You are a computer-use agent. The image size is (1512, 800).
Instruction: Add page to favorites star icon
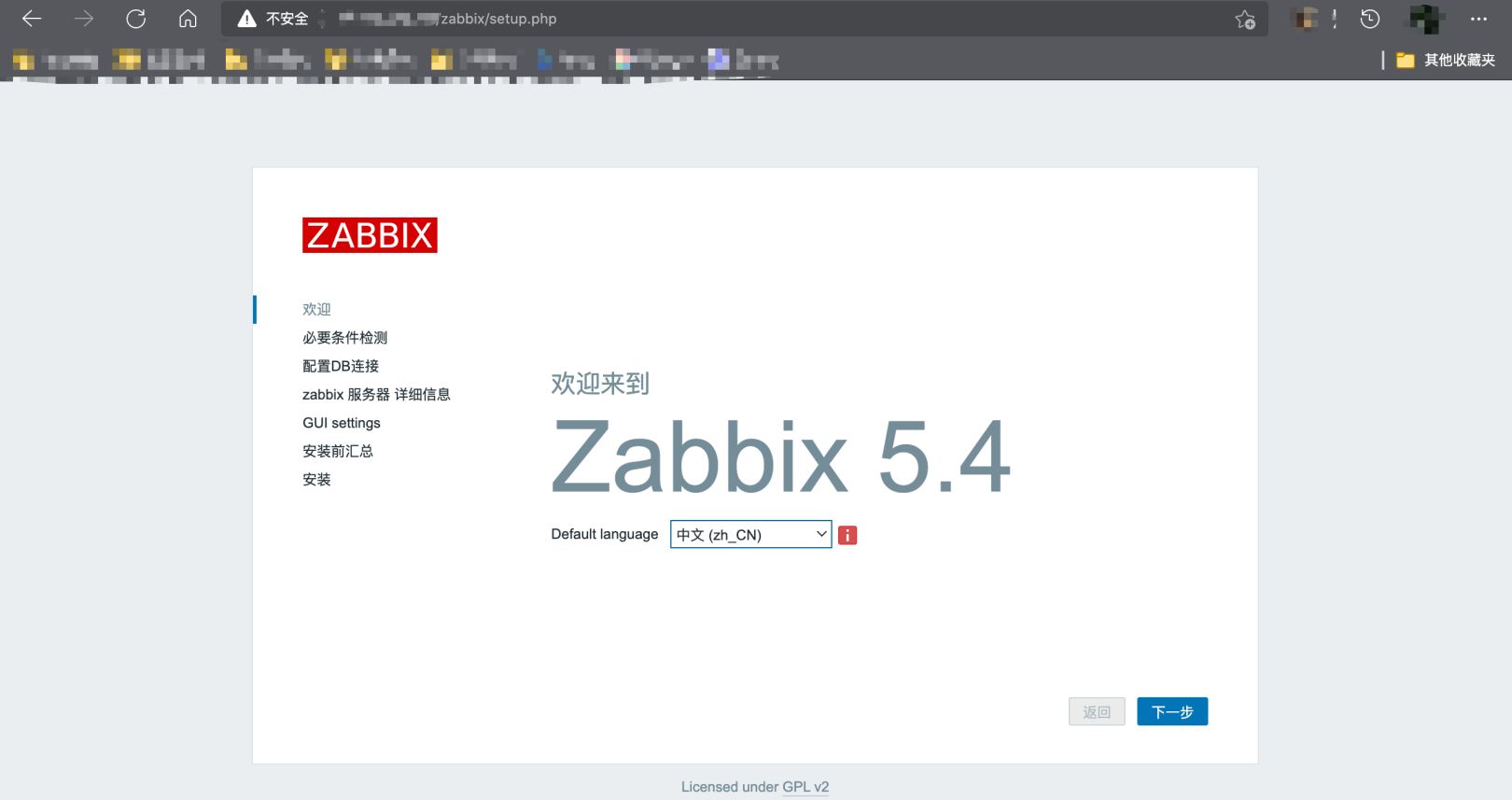(1245, 19)
